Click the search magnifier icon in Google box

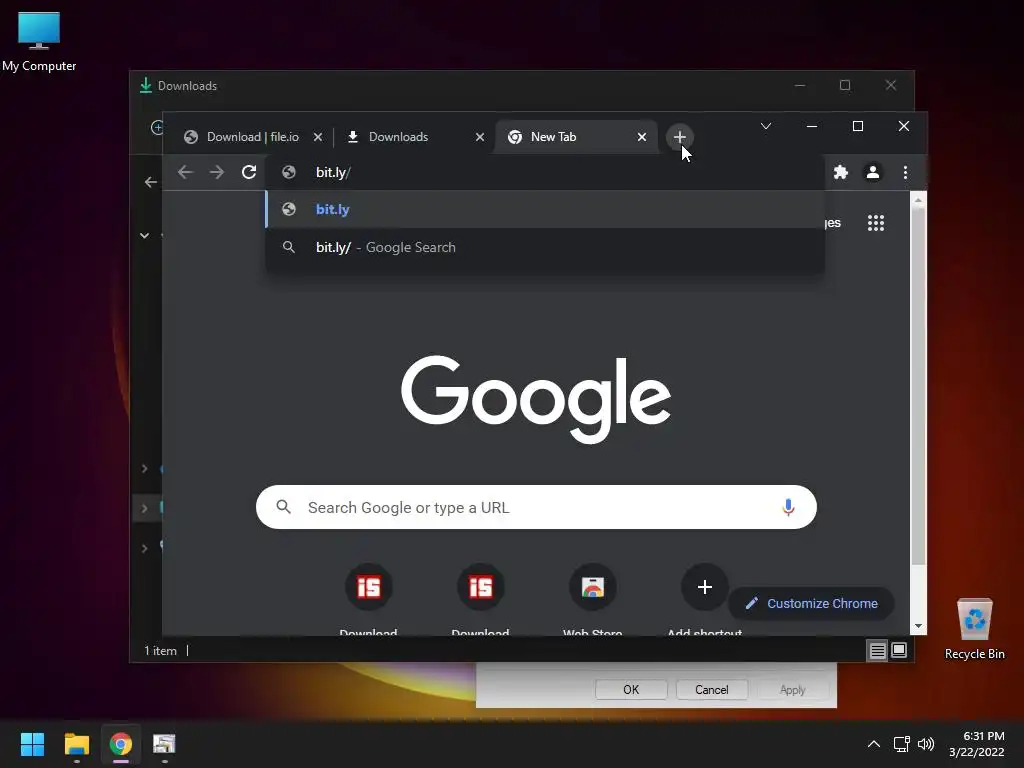click(x=283, y=507)
